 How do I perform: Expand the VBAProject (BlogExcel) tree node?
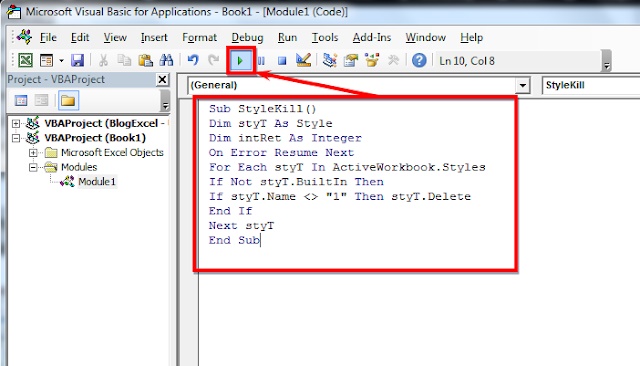pos(16,123)
